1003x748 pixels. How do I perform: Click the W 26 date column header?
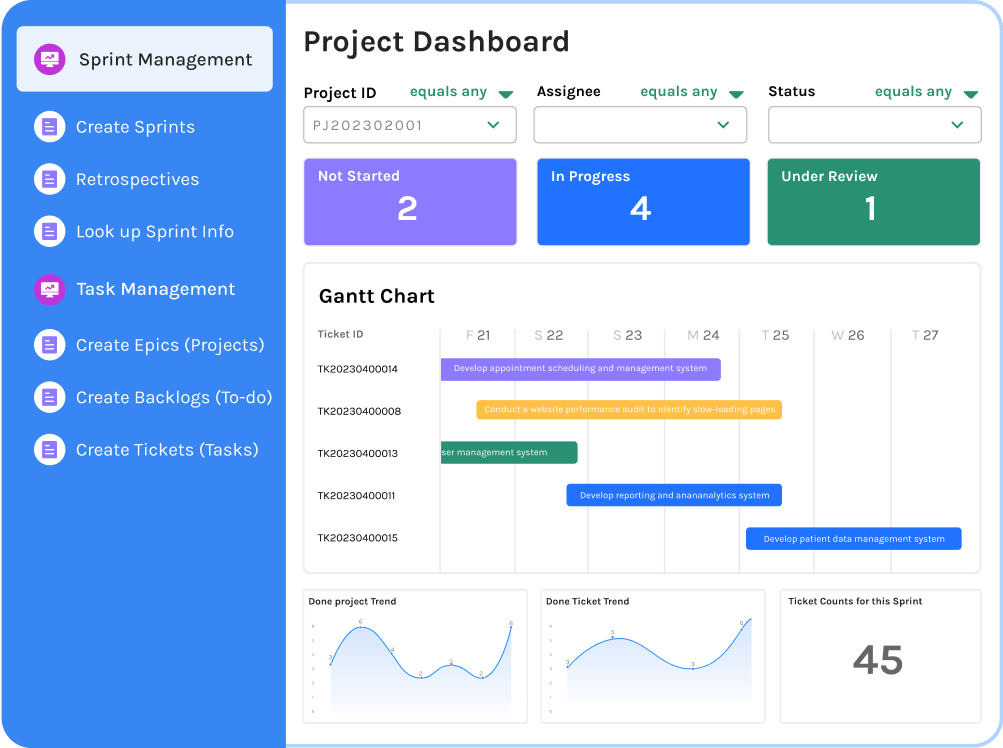(848, 335)
